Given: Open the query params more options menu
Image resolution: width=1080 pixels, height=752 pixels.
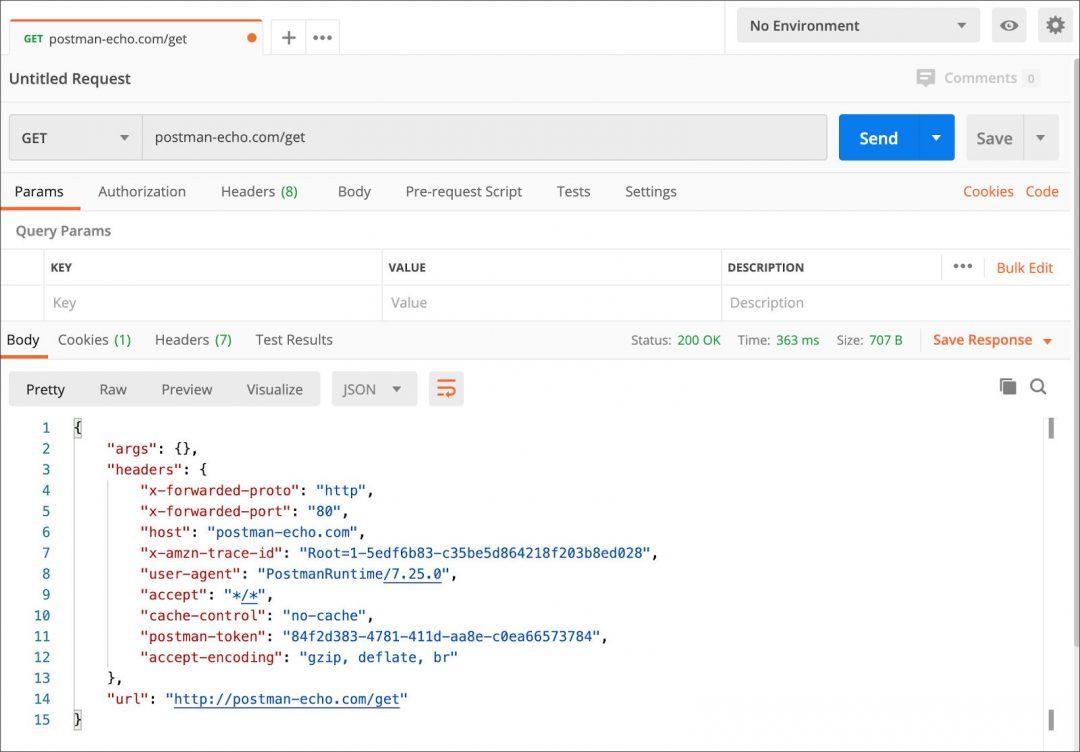Looking at the screenshot, I should tap(962, 267).
